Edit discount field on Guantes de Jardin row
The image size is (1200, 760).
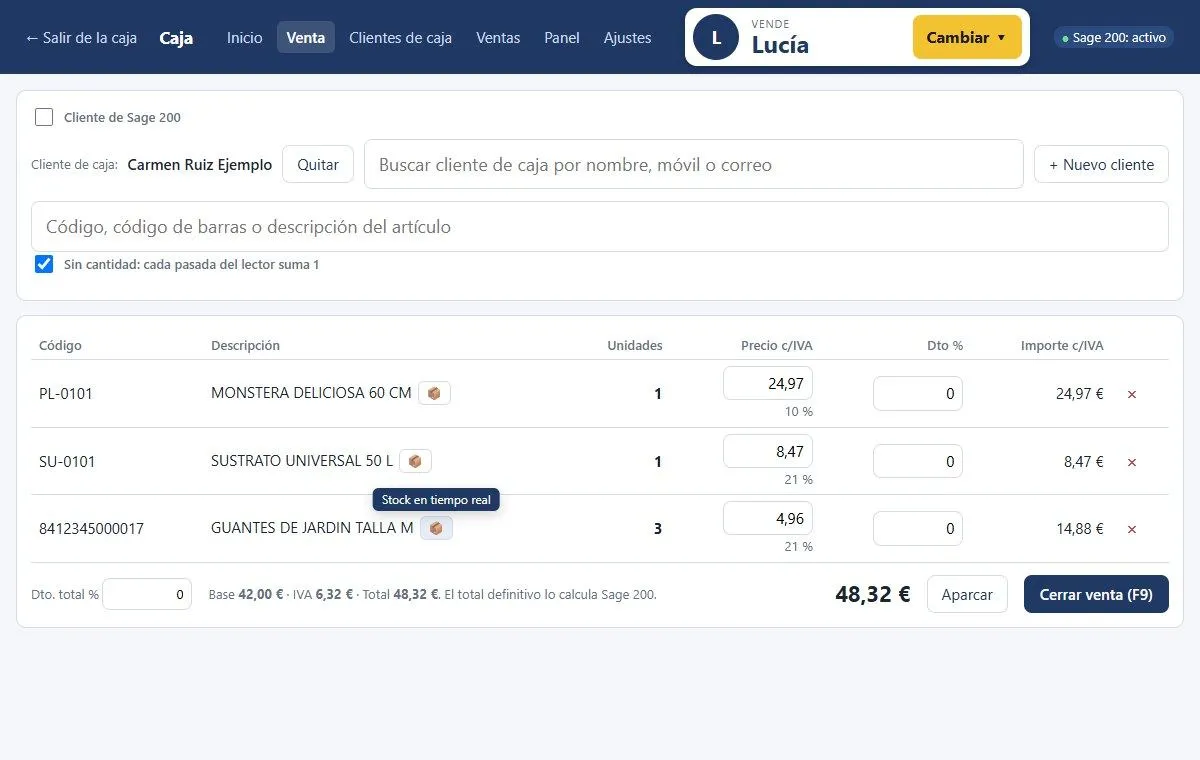click(918, 528)
